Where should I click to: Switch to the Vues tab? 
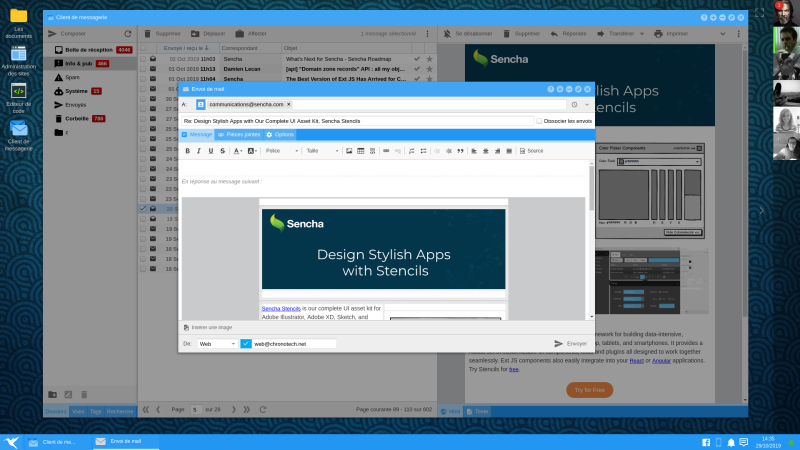click(x=78, y=412)
